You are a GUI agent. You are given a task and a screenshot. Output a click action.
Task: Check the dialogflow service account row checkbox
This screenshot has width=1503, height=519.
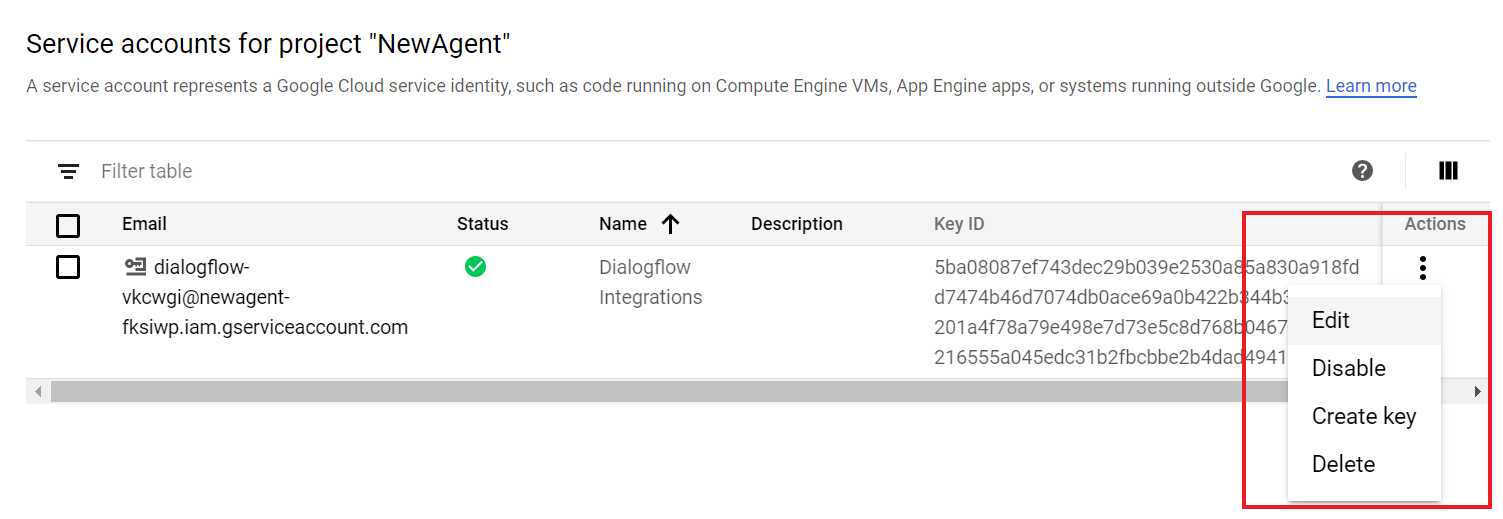pos(68,268)
